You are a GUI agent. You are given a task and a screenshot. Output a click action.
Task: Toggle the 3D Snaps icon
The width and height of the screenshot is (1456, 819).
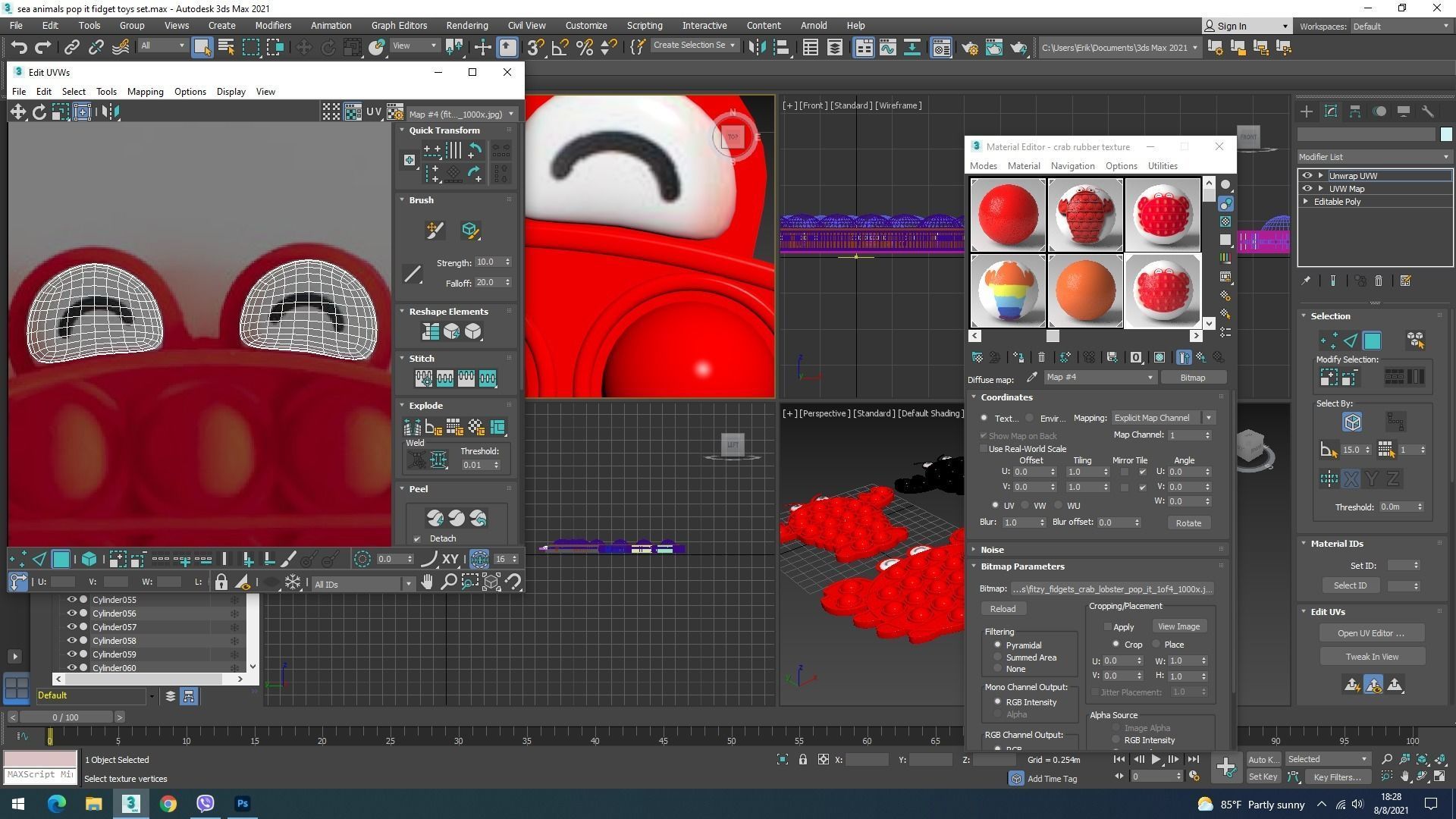pos(535,47)
